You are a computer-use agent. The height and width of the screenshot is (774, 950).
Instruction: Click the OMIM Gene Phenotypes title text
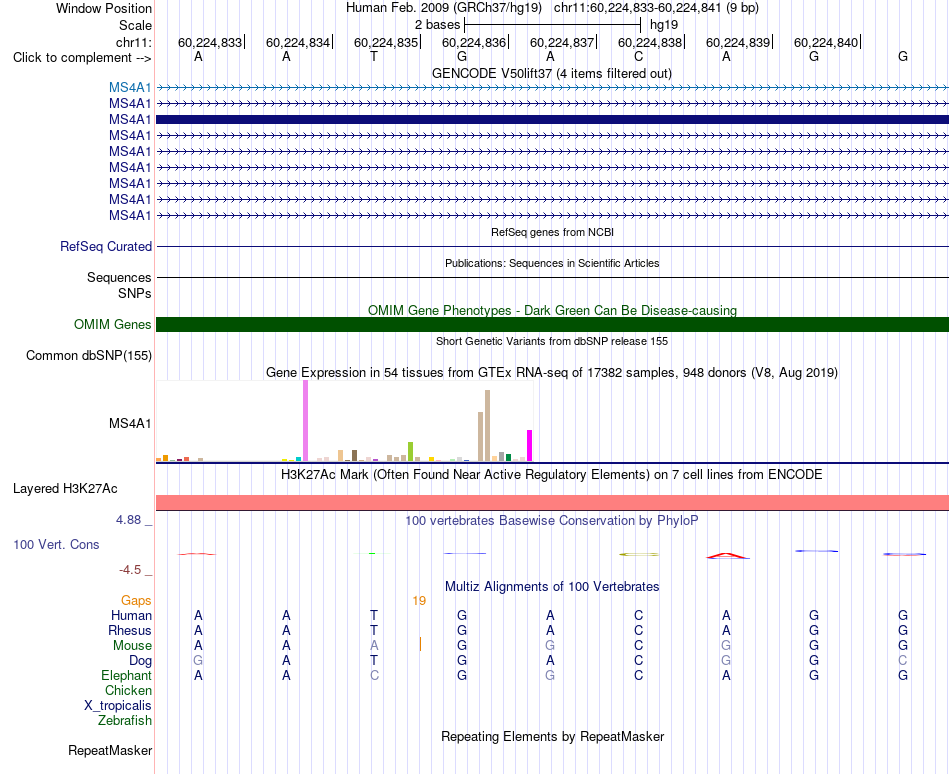(552, 311)
